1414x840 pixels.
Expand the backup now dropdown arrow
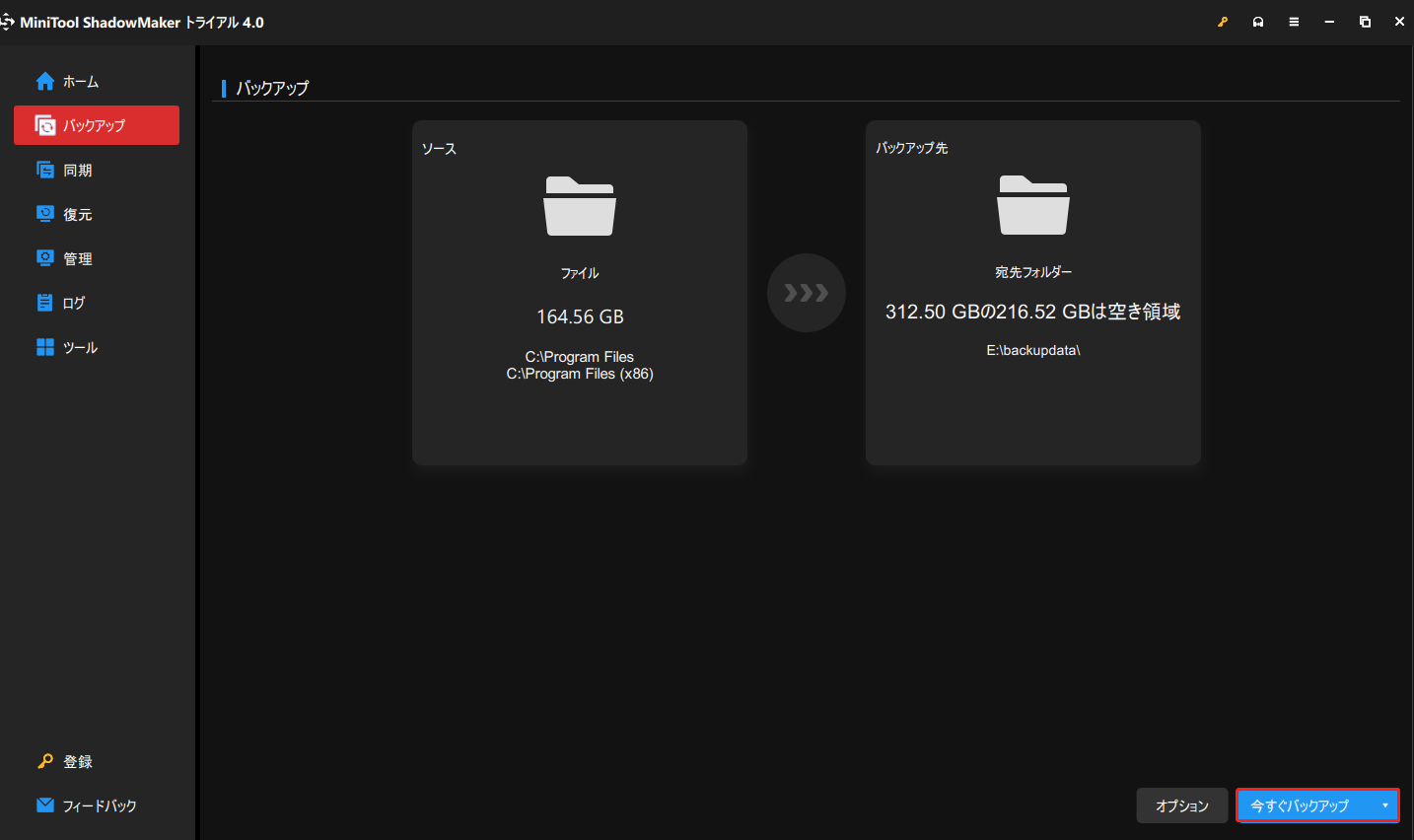(x=1384, y=805)
